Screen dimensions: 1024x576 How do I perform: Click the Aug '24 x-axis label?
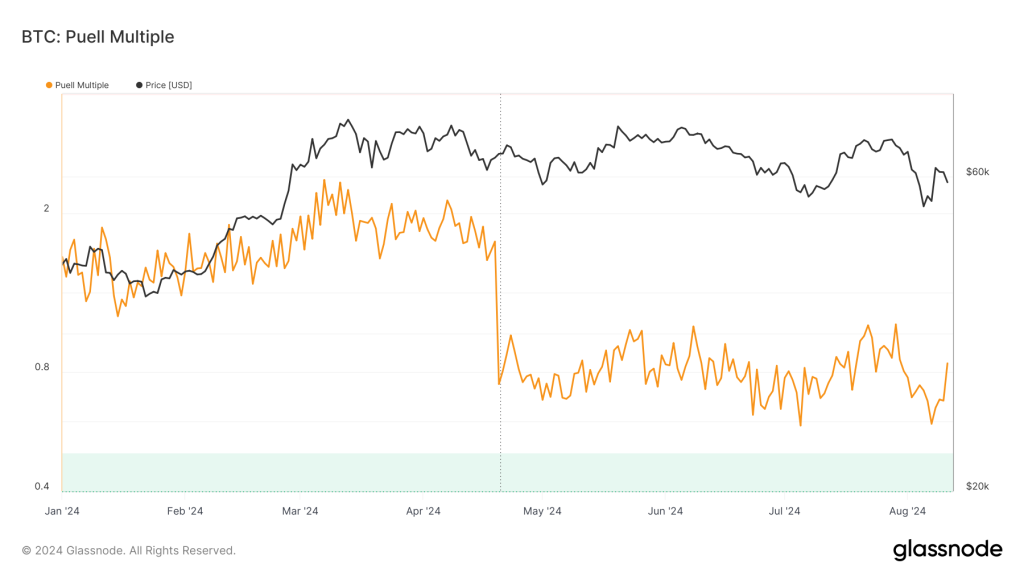[905, 511]
